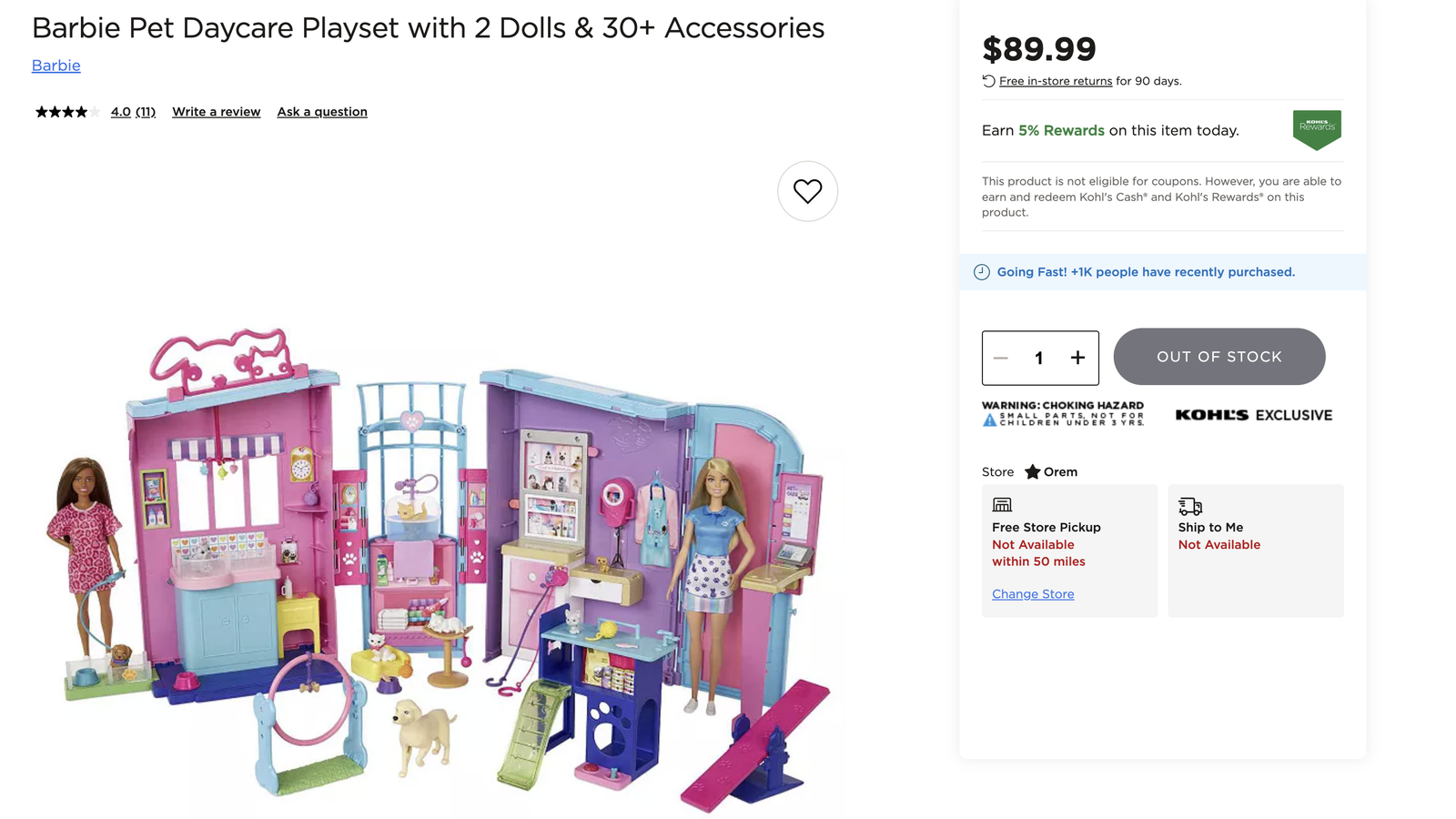Click the Change Store link
This screenshot has height=819, width=1456.
(x=1033, y=594)
